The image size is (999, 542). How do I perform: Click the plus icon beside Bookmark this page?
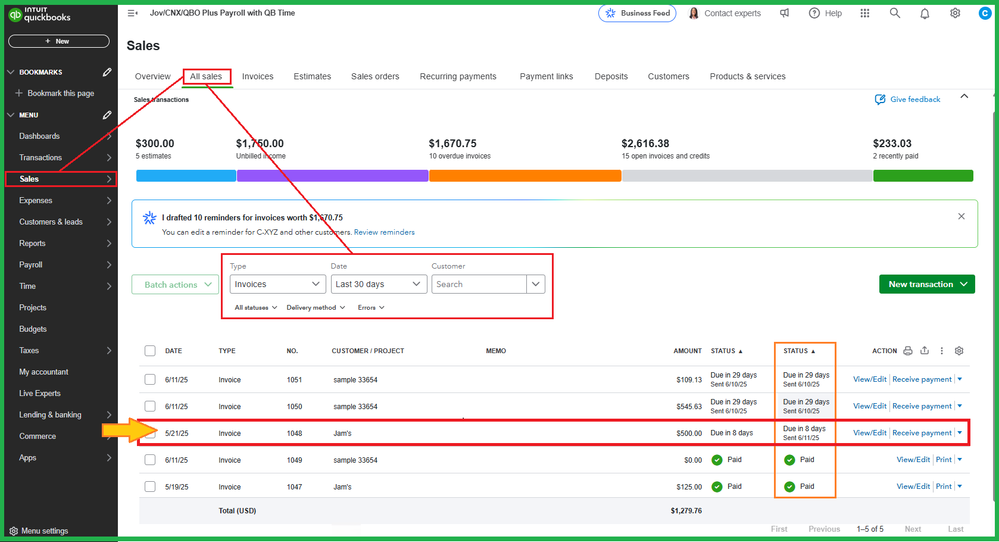pyautogui.click(x=18, y=93)
